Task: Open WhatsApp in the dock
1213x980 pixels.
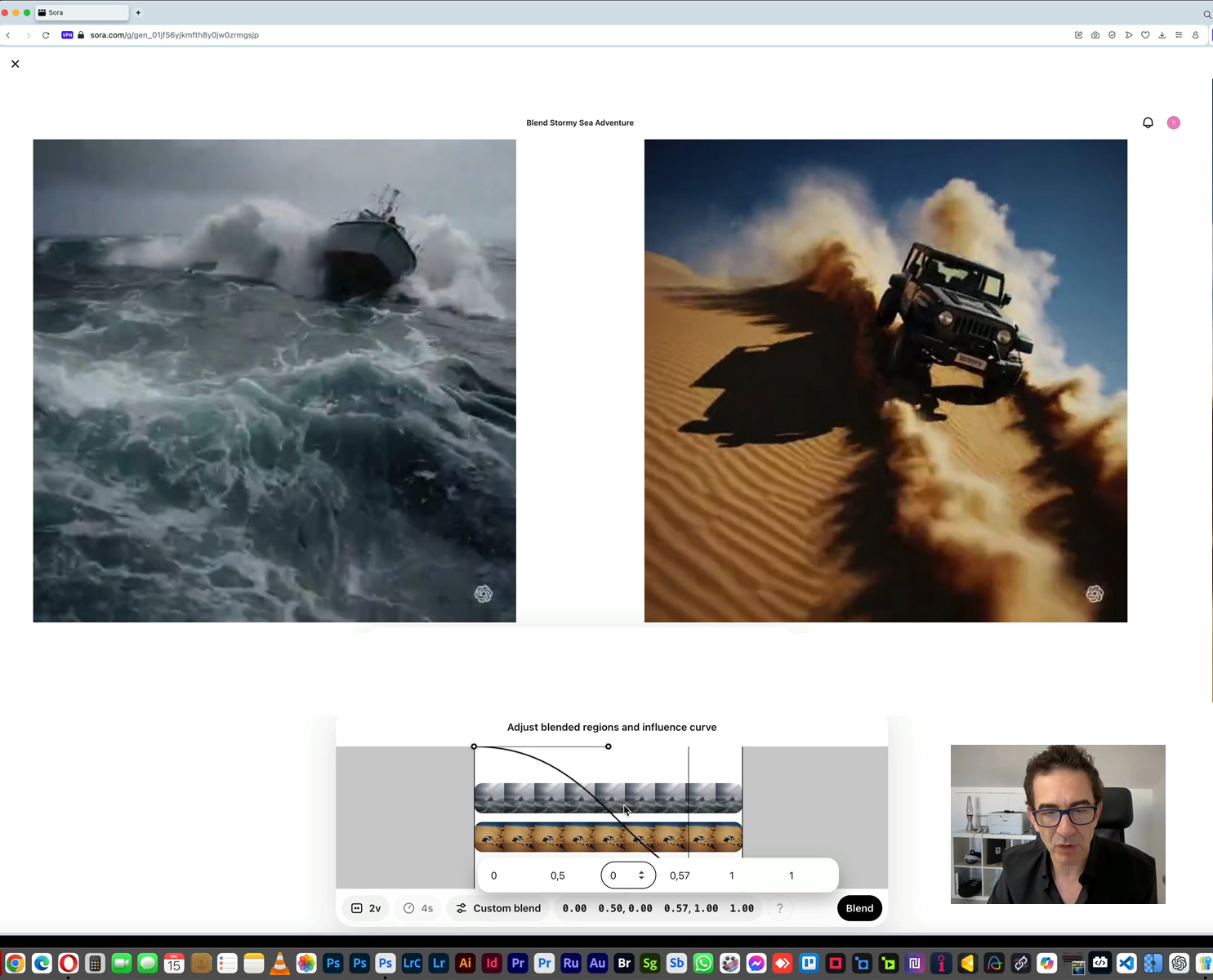Action: pos(703,963)
